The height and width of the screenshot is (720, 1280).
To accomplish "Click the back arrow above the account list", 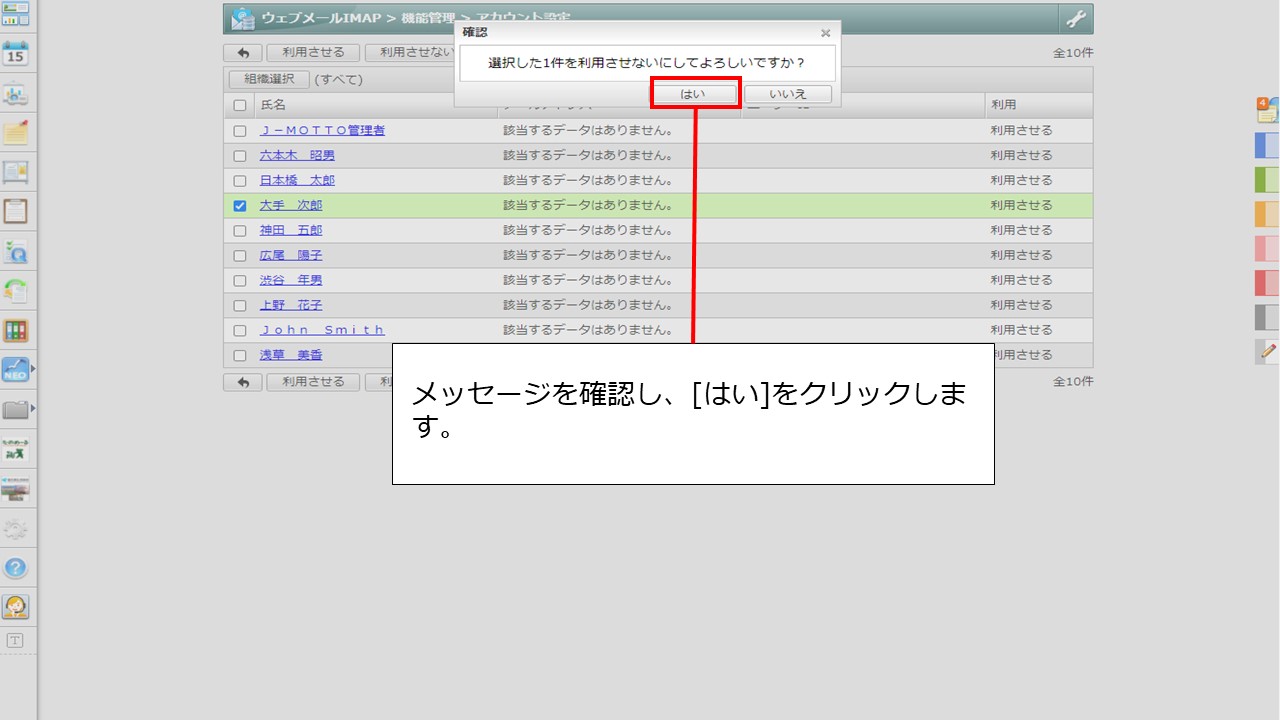I will [242, 52].
